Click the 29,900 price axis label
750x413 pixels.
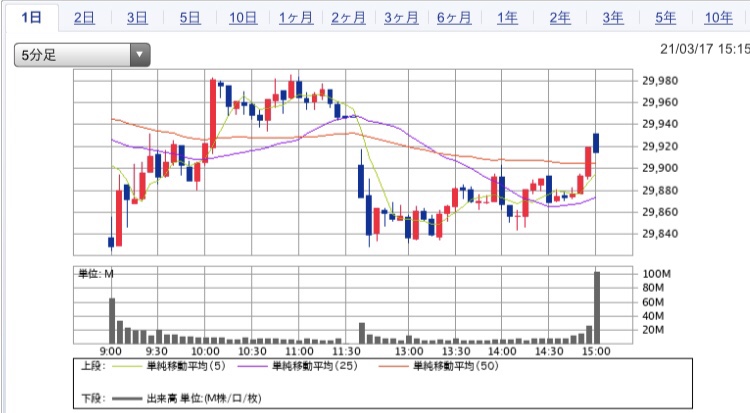pos(660,168)
